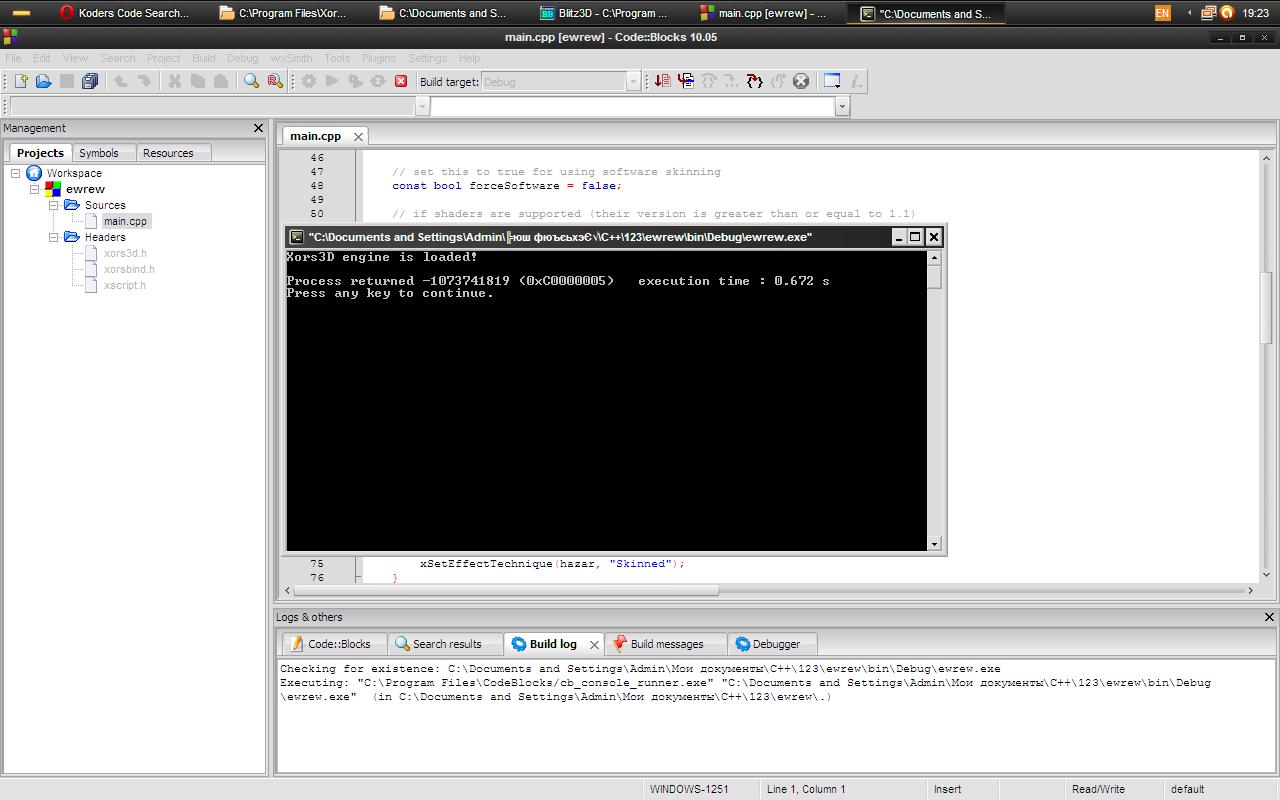Click the Save all files icon
Screen dimensions: 1280x800
[x=90, y=81]
